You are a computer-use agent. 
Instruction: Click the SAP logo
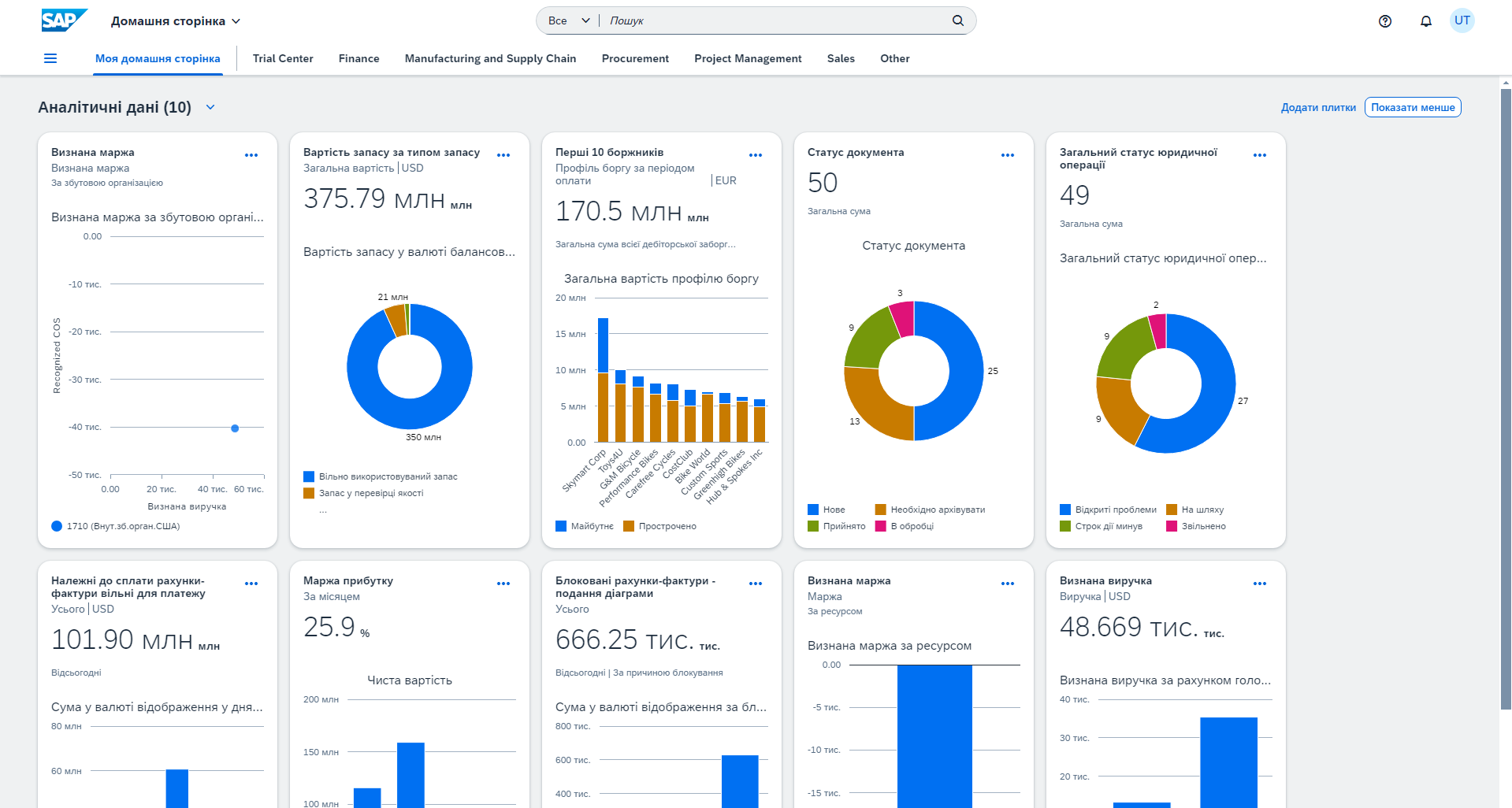tap(63, 20)
